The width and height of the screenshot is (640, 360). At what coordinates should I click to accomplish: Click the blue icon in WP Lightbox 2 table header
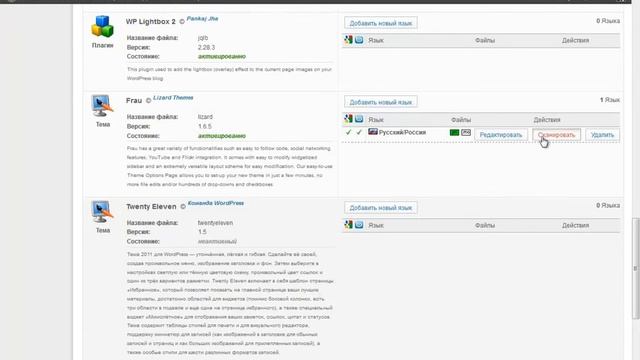point(359,40)
